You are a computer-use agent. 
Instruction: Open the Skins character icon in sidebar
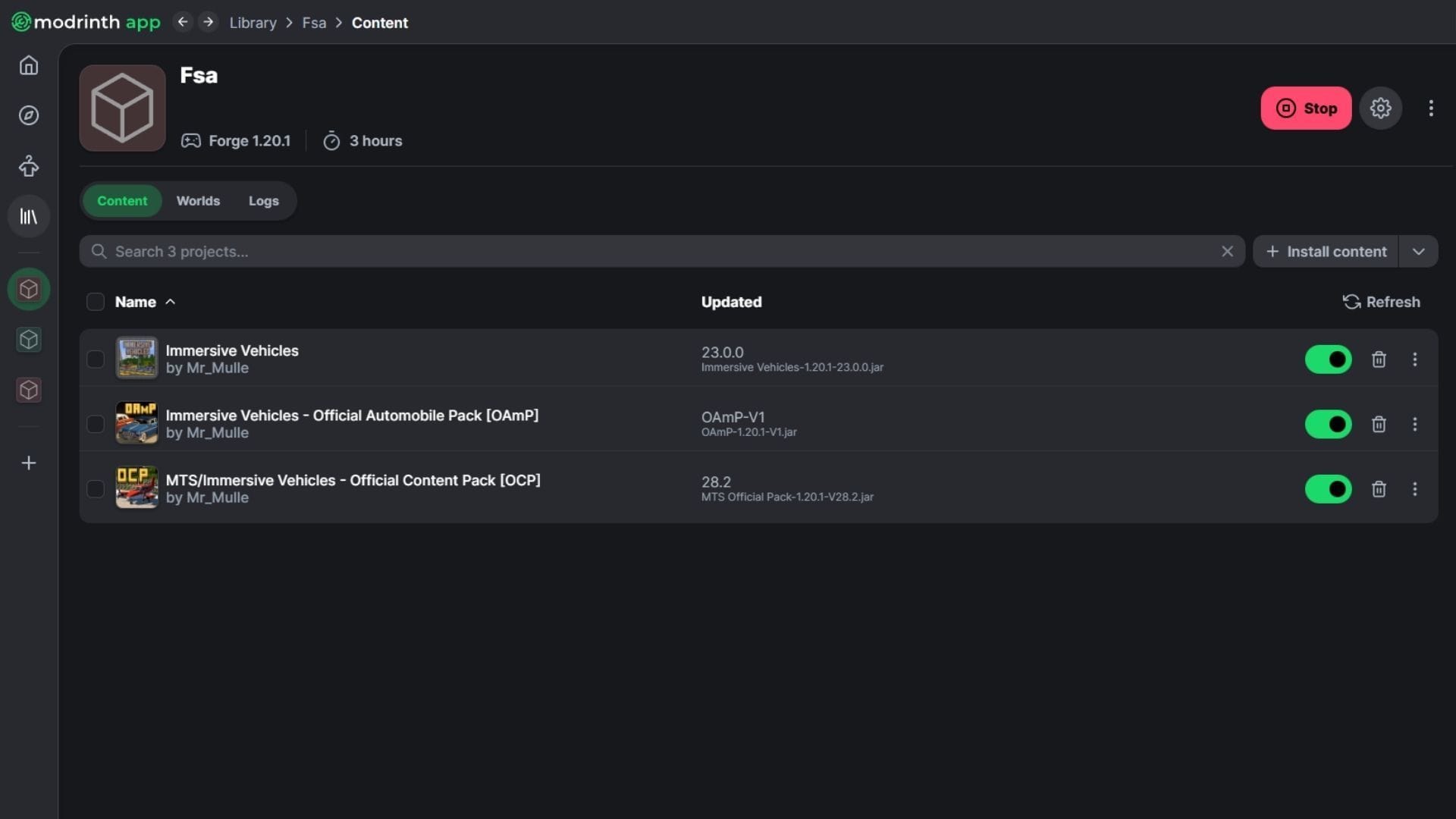click(x=29, y=166)
